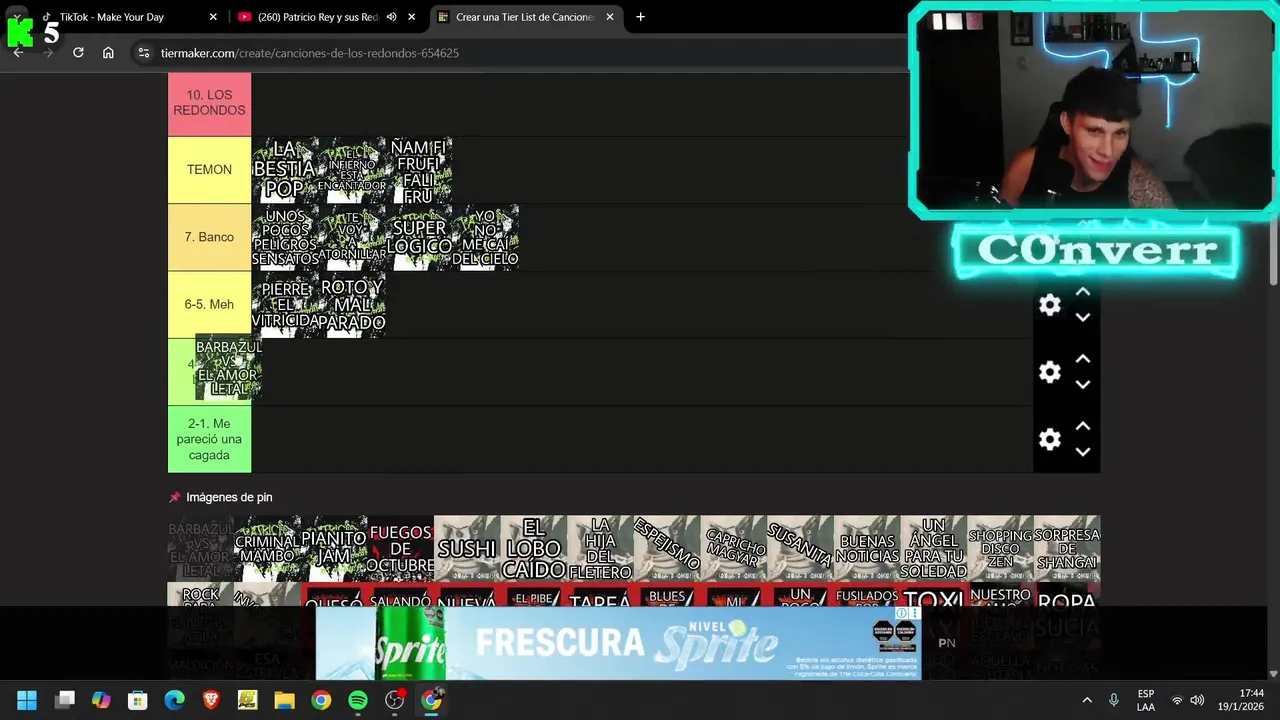Open a new browser tab
The height and width of the screenshot is (720, 1280).
click(640, 17)
